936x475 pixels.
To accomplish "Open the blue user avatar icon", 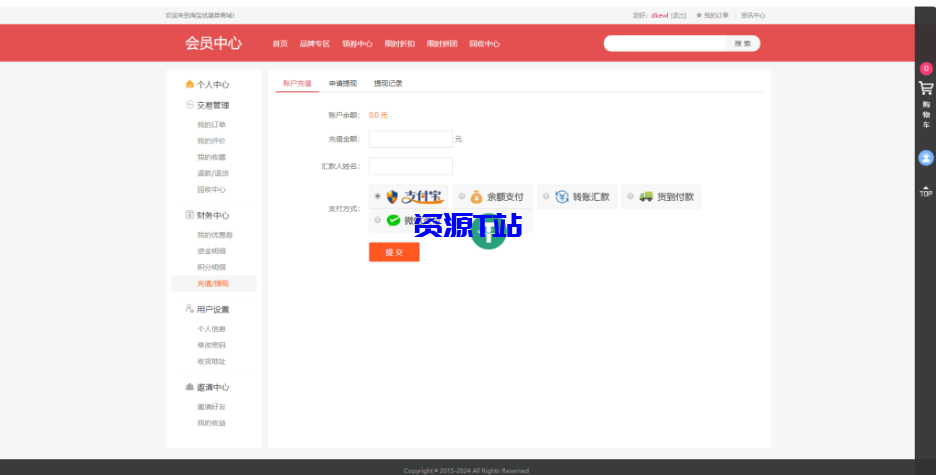I will click(x=926, y=158).
